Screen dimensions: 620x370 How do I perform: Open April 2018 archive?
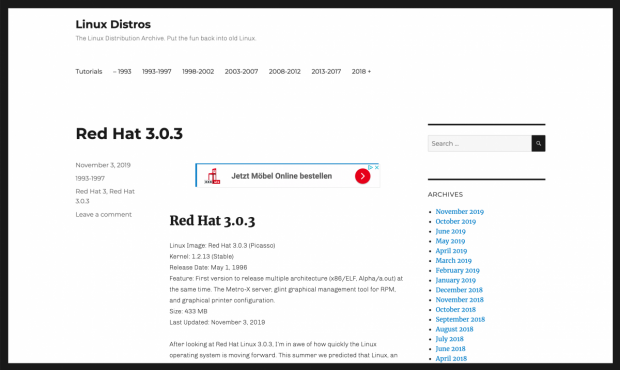click(x=451, y=359)
